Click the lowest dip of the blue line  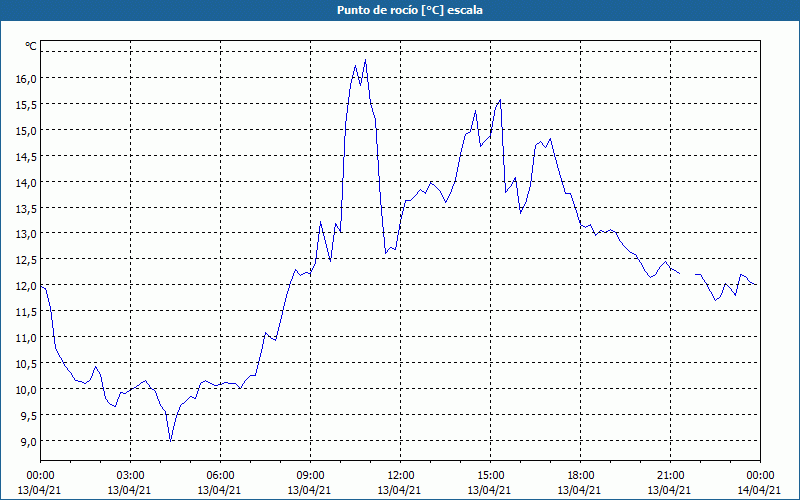(x=171, y=440)
